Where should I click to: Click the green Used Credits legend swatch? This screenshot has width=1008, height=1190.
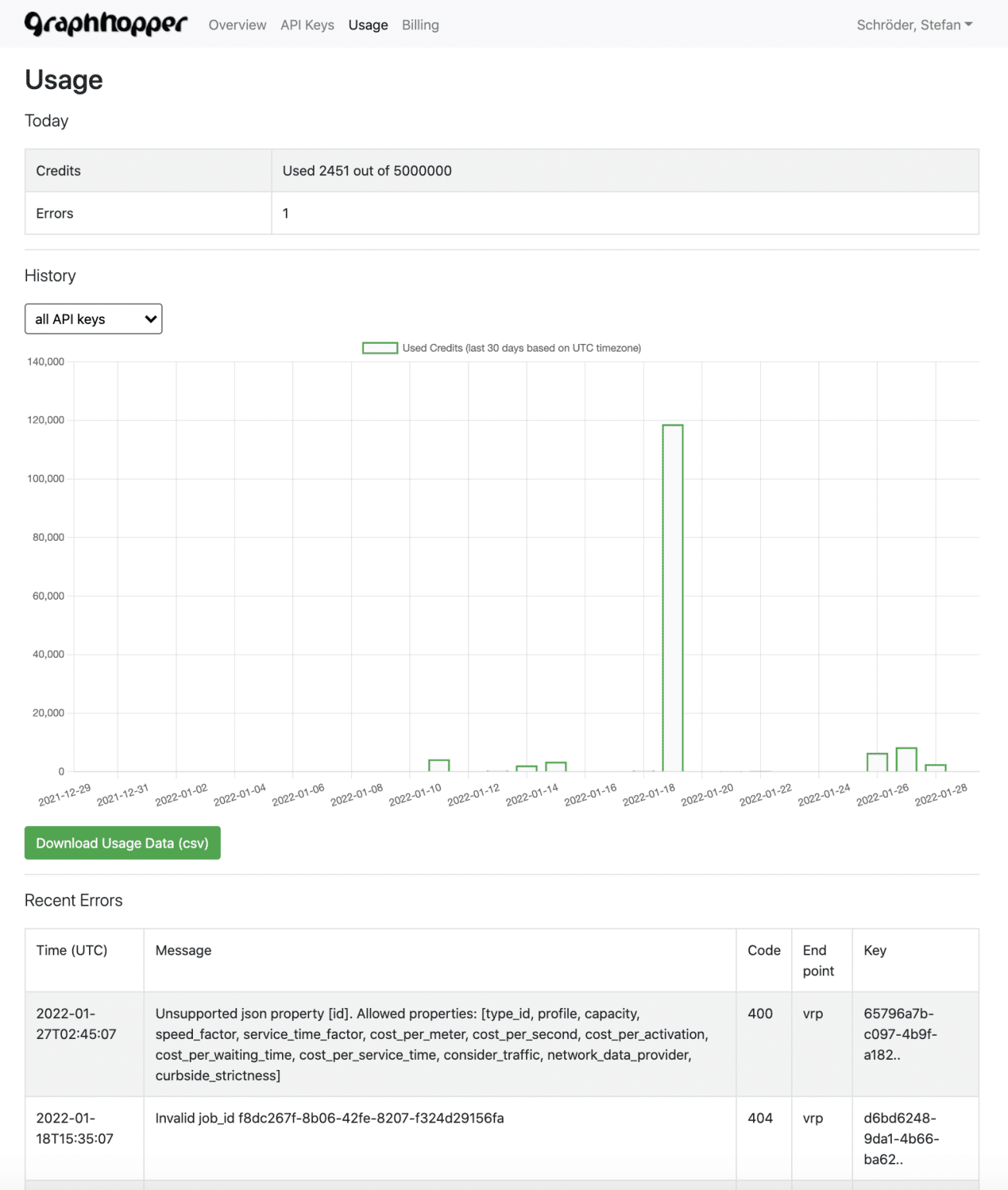pos(379,347)
